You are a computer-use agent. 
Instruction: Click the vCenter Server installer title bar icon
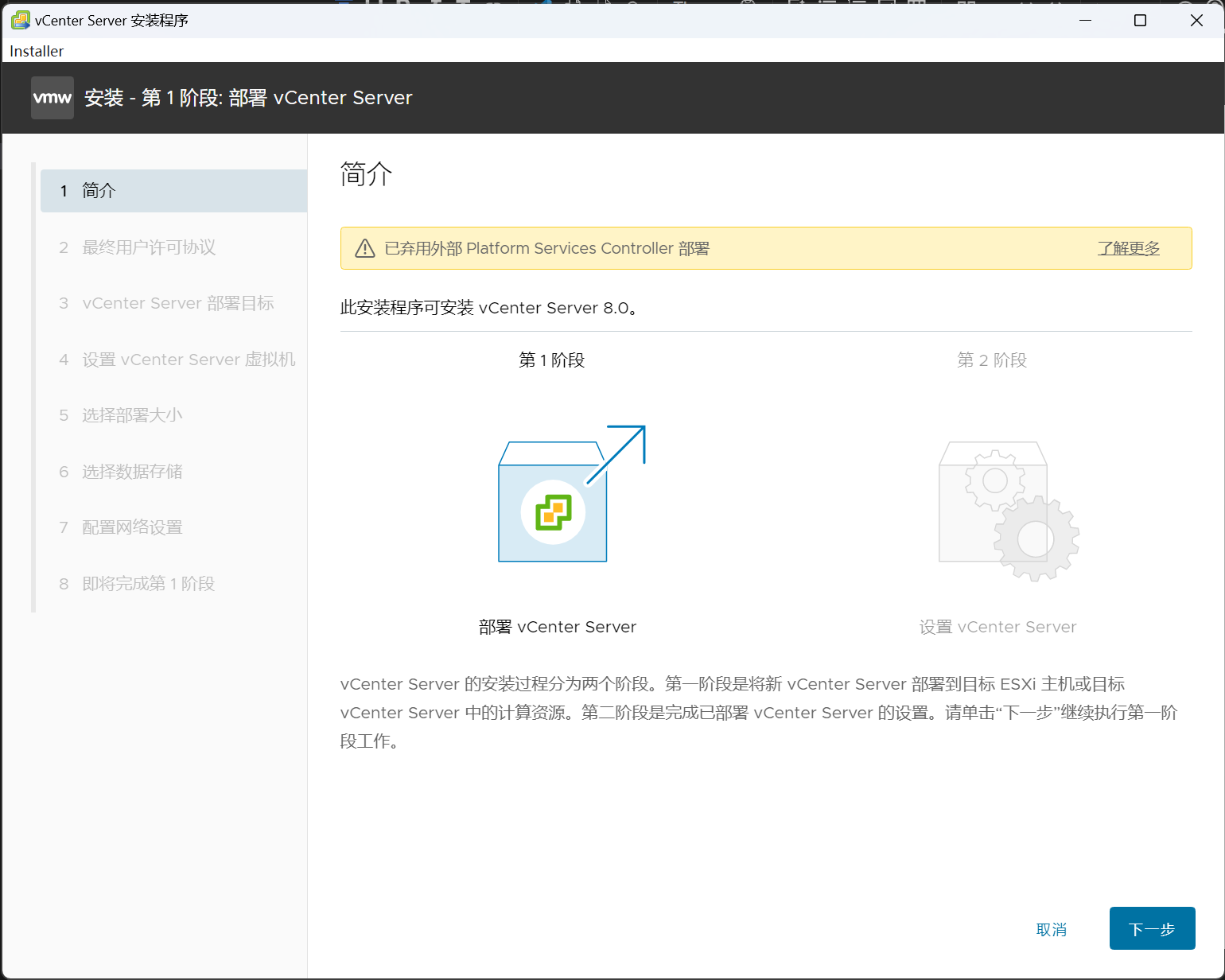pyautogui.click(x=20, y=20)
